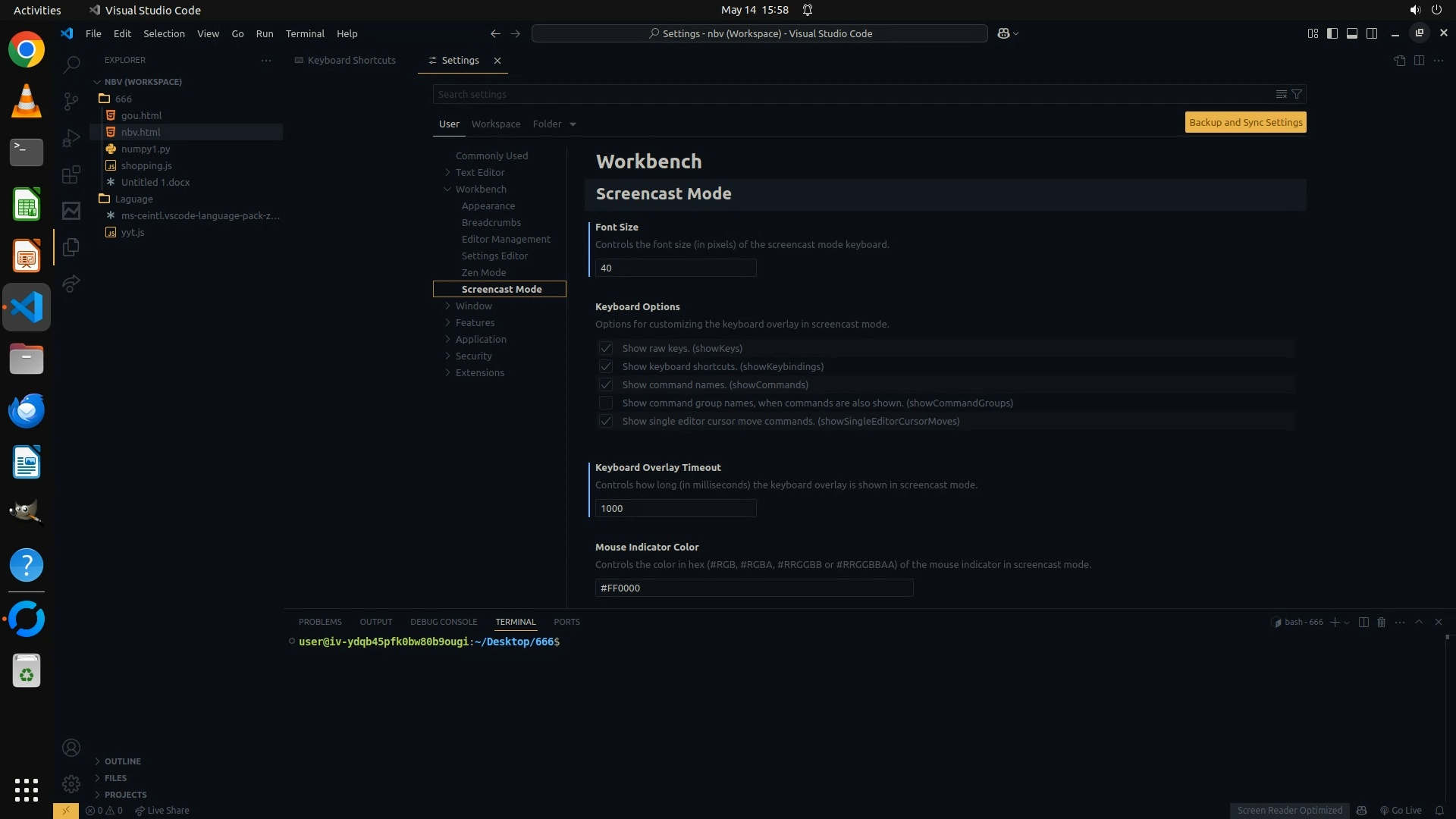1456x819 pixels.
Task: Enable Show command group names checkbox
Action: (x=605, y=403)
